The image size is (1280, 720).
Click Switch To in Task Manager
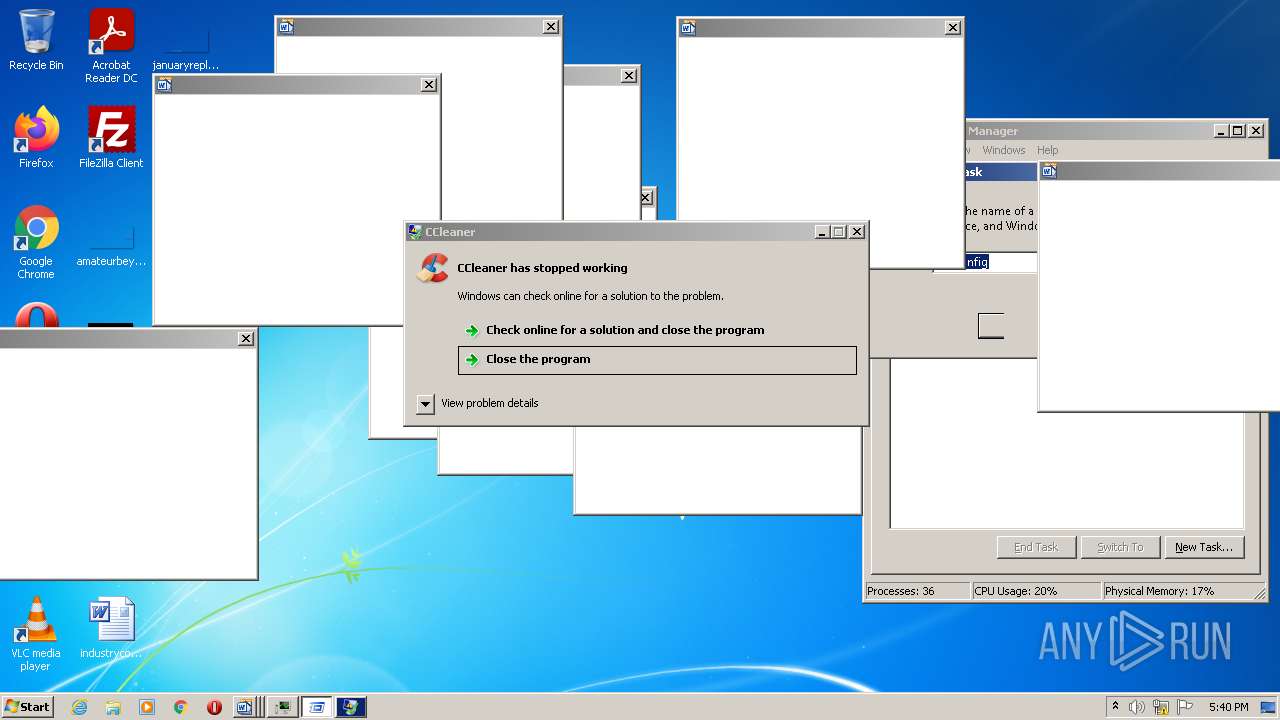pos(1120,547)
